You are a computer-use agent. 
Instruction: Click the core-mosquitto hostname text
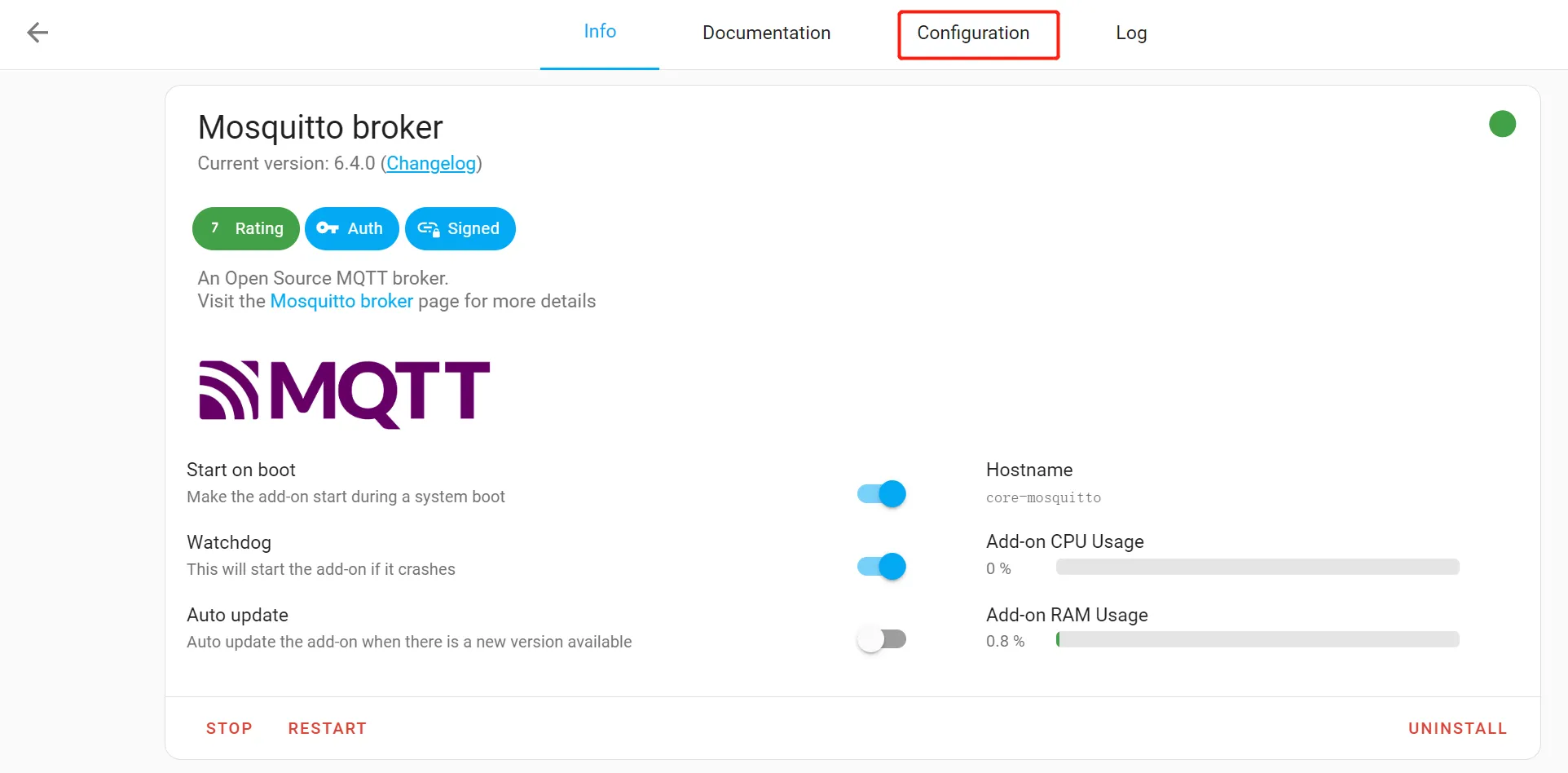[x=1043, y=497]
